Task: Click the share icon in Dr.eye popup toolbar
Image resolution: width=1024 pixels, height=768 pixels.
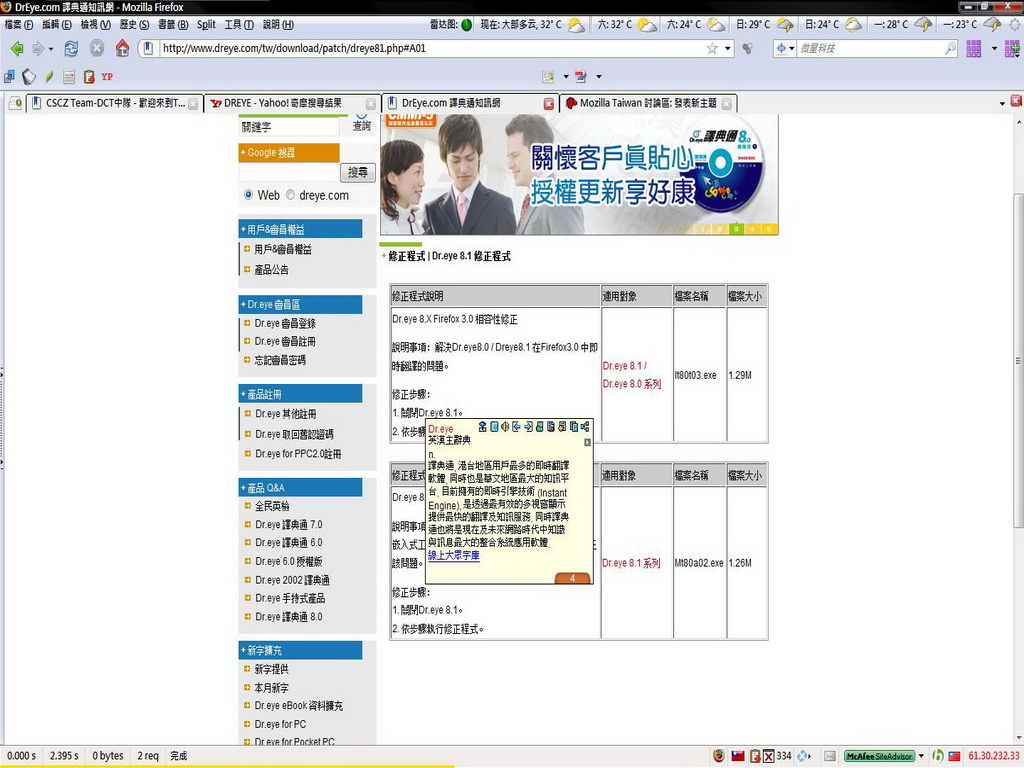Action: (x=585, y=427)
